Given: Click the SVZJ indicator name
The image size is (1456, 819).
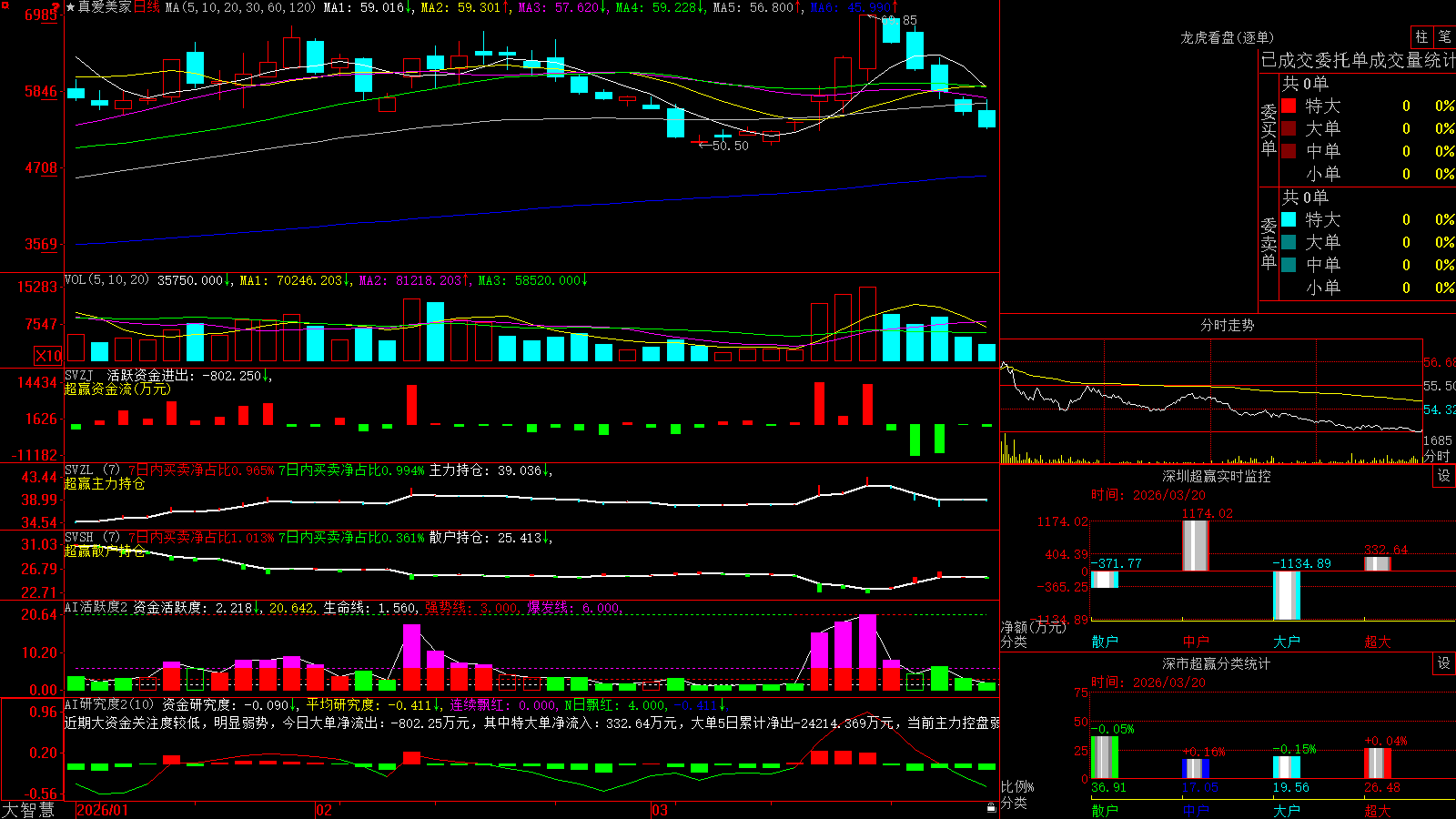Looking at the screenshot, I should pos(79,375).
